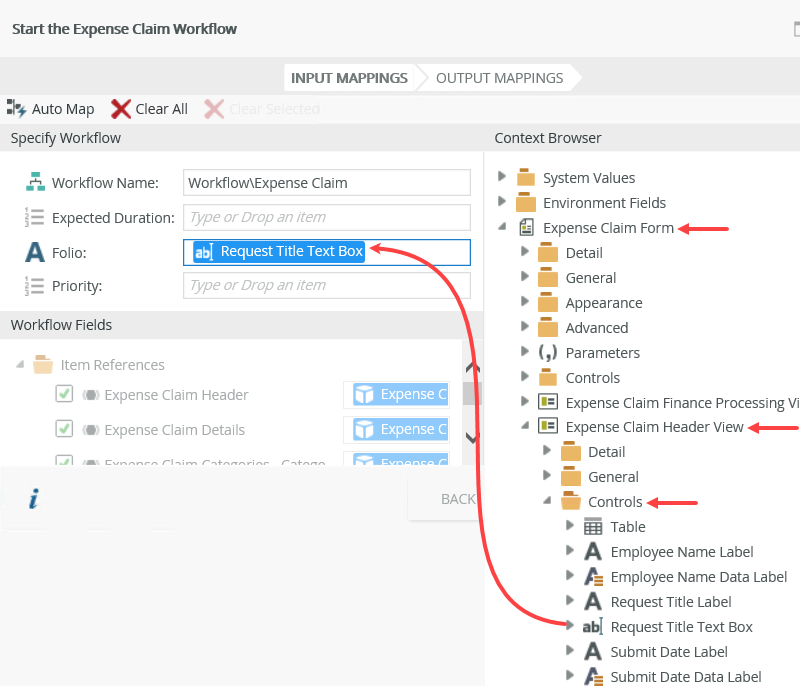Select the Input Mappings tab
800x686 pixels.
[349, 78]
